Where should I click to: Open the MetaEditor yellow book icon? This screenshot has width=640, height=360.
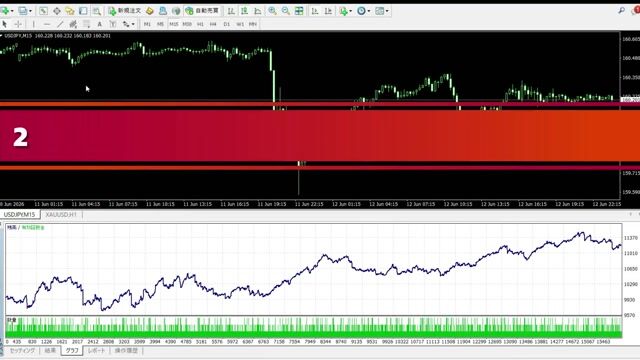[150, 11]
